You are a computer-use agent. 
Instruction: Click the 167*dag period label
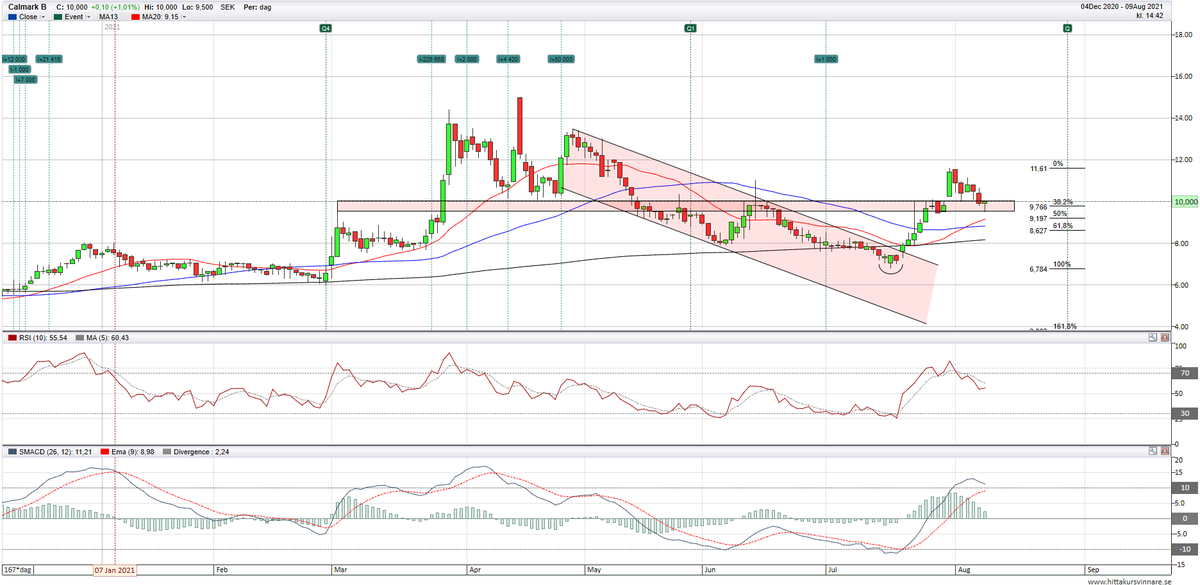(18, 568)
